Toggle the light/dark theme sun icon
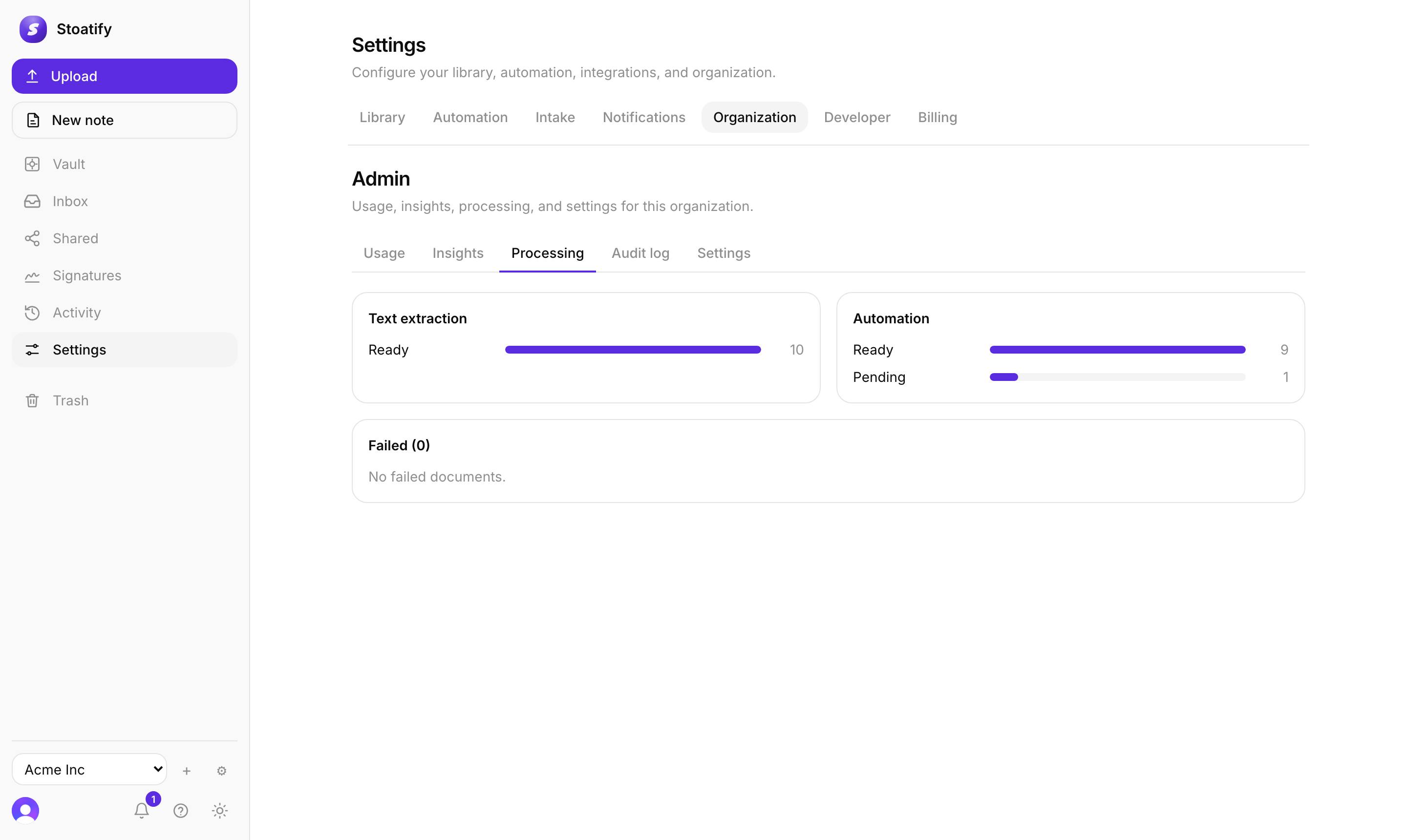Screen dimensions: 1407x840 (220, 811)
